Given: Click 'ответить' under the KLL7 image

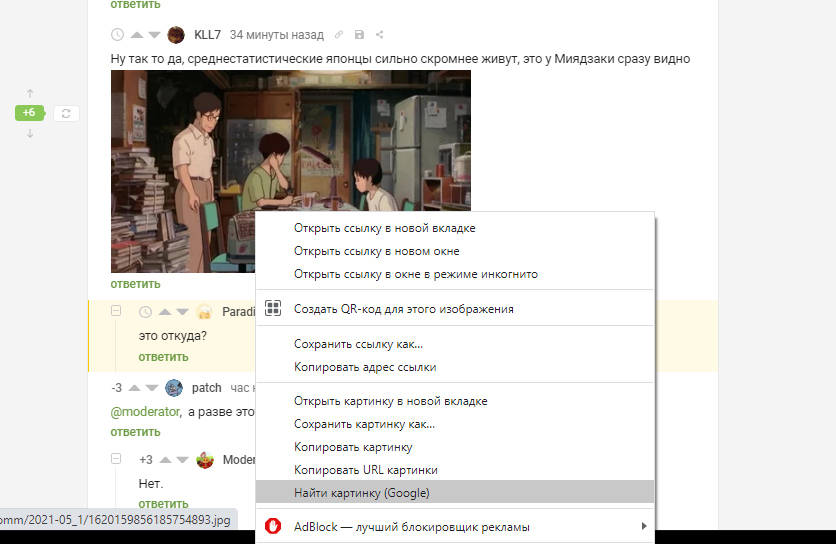Looking at the screenshot, I should [135, 284].
